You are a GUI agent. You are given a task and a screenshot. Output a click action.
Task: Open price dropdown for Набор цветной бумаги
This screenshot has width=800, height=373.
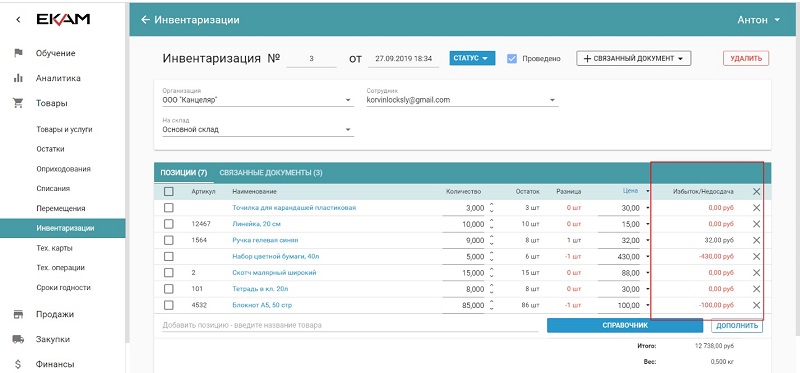point(647,257)
